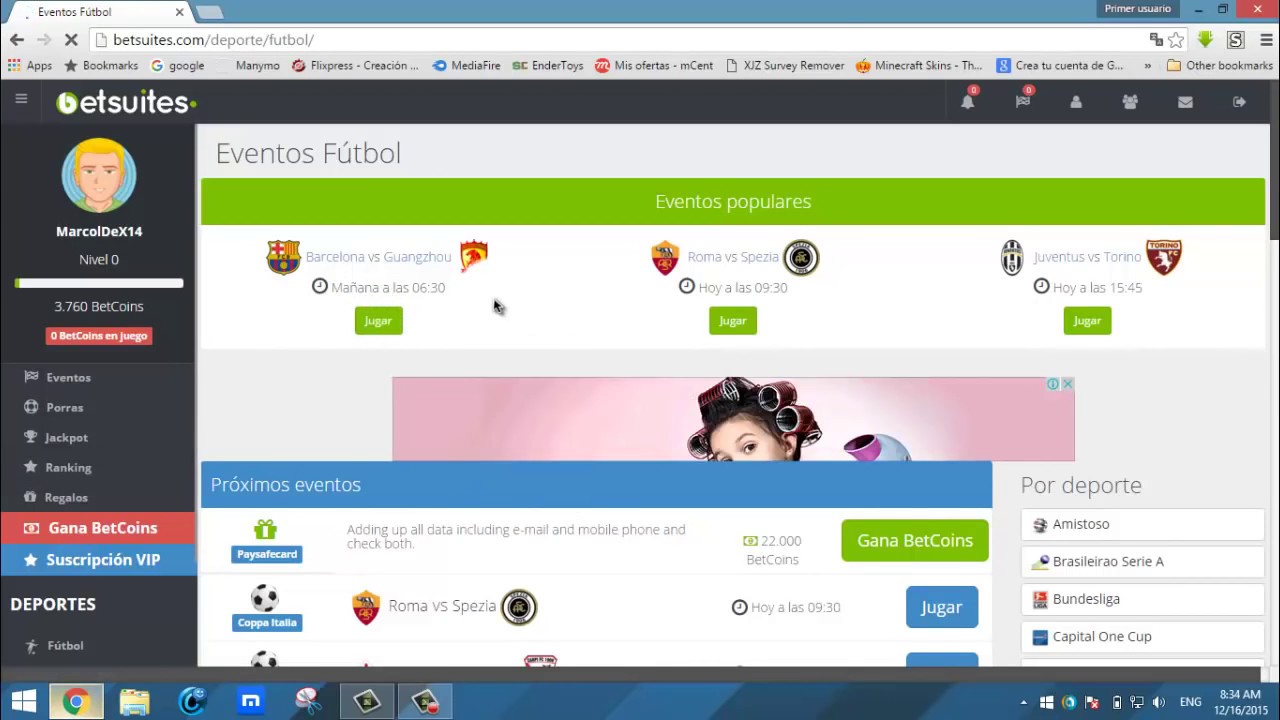Click the Guangzhou club crest

coord(473,257)
